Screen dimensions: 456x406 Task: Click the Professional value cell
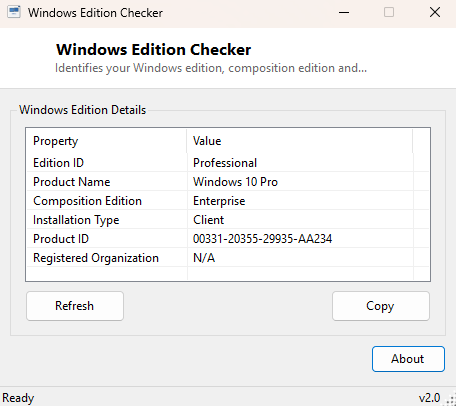click(225, 163)
